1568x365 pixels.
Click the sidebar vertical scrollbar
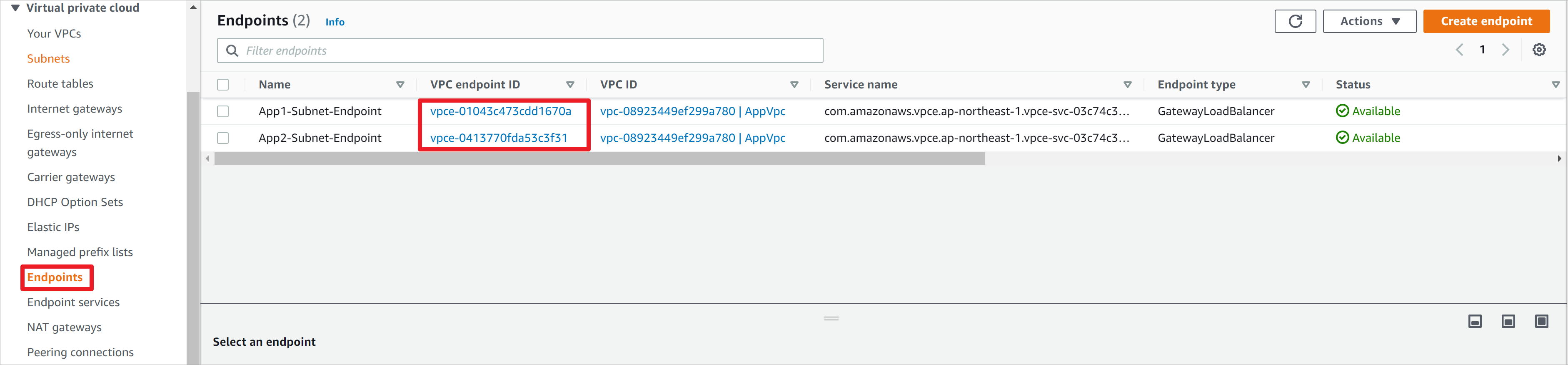click(x=193, y=228)
